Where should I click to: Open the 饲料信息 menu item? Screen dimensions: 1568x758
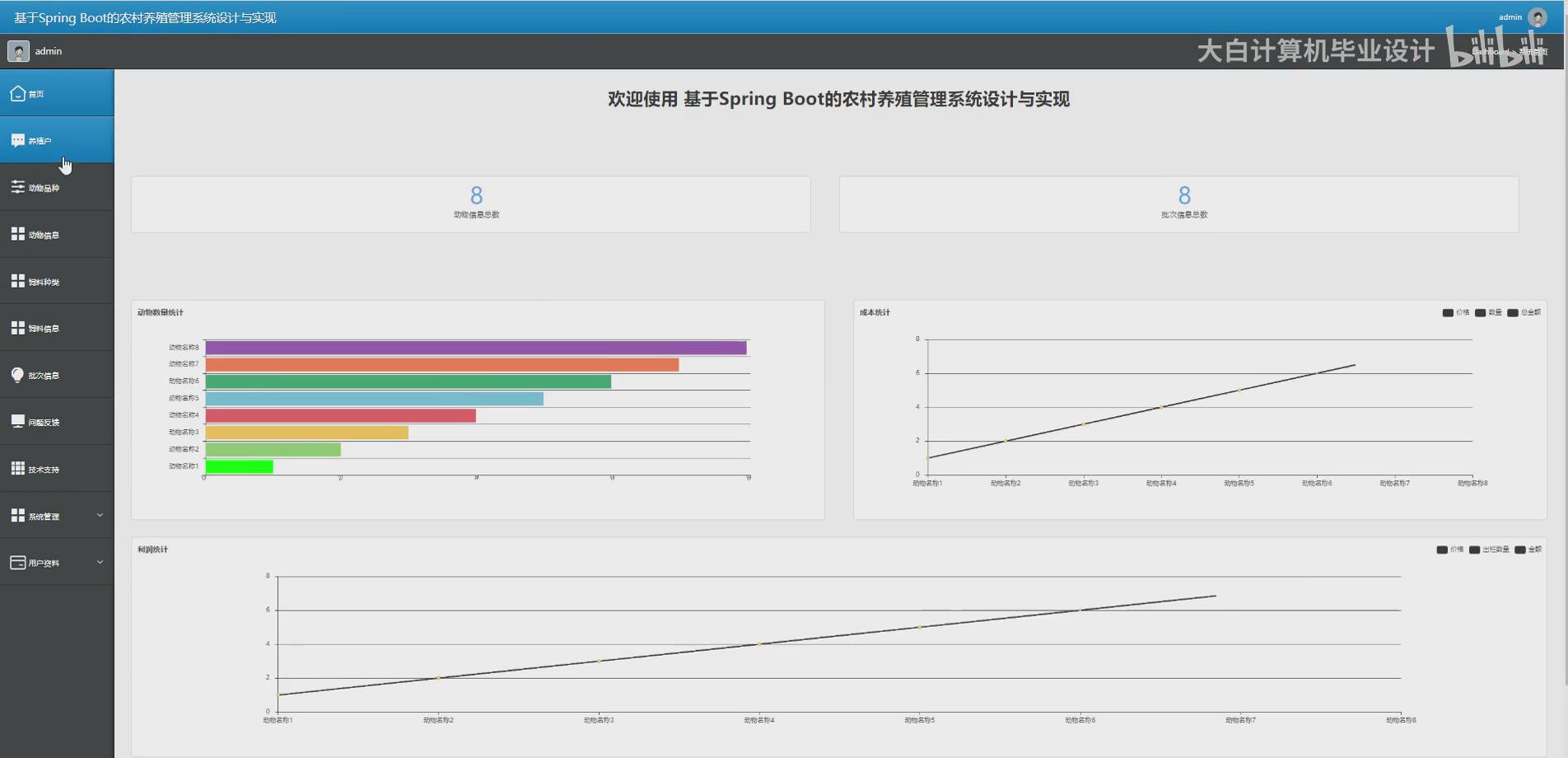pyautogui.click(x=57, y=328)
